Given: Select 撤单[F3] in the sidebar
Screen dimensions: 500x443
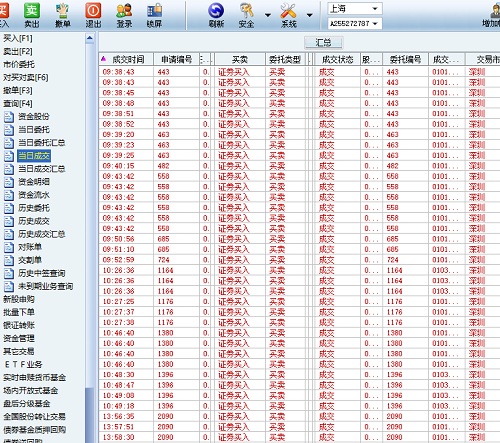Looking at the screenshot, I should point(18,90).
